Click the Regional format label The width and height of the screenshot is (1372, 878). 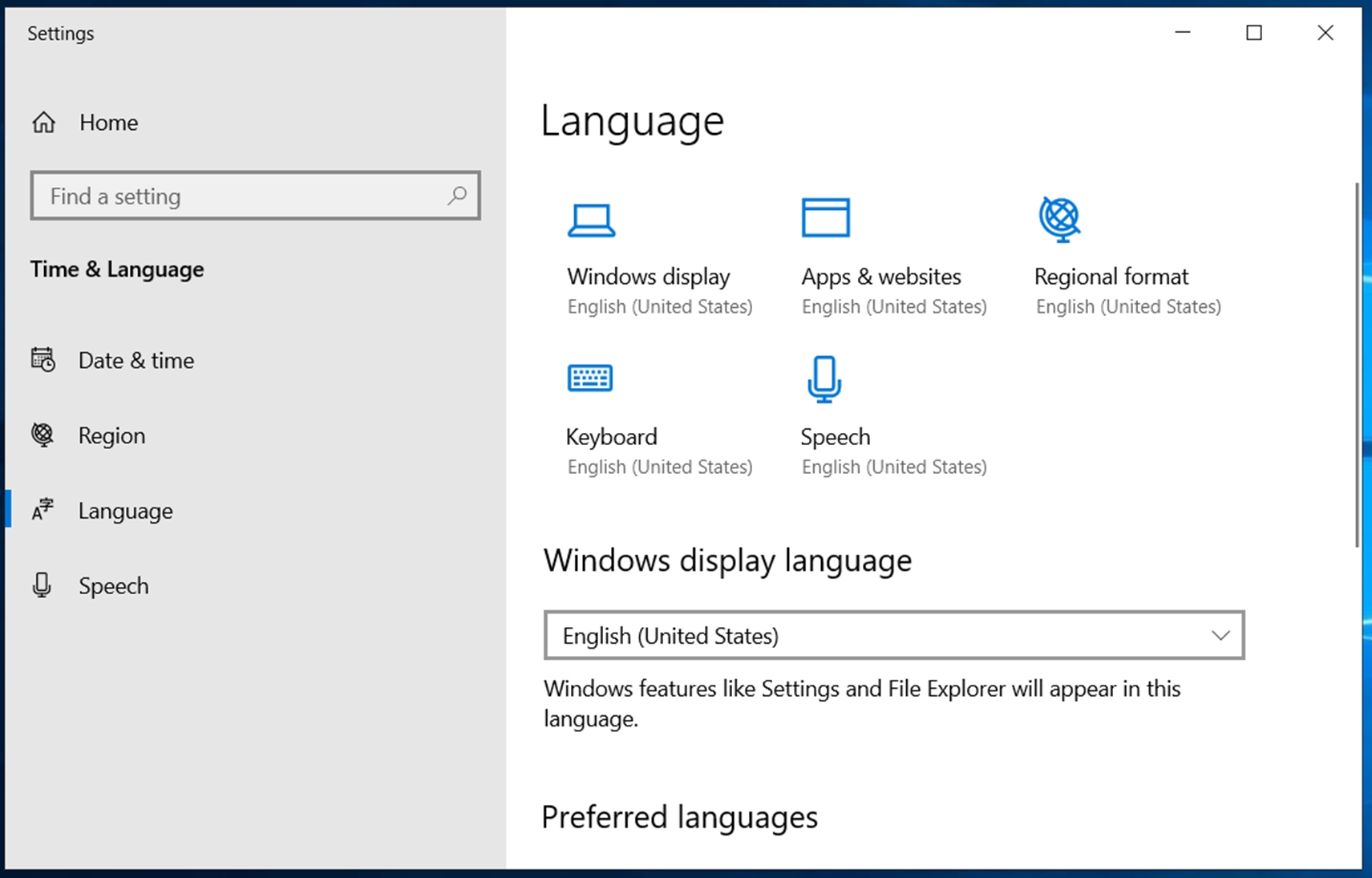[1111, 277]
